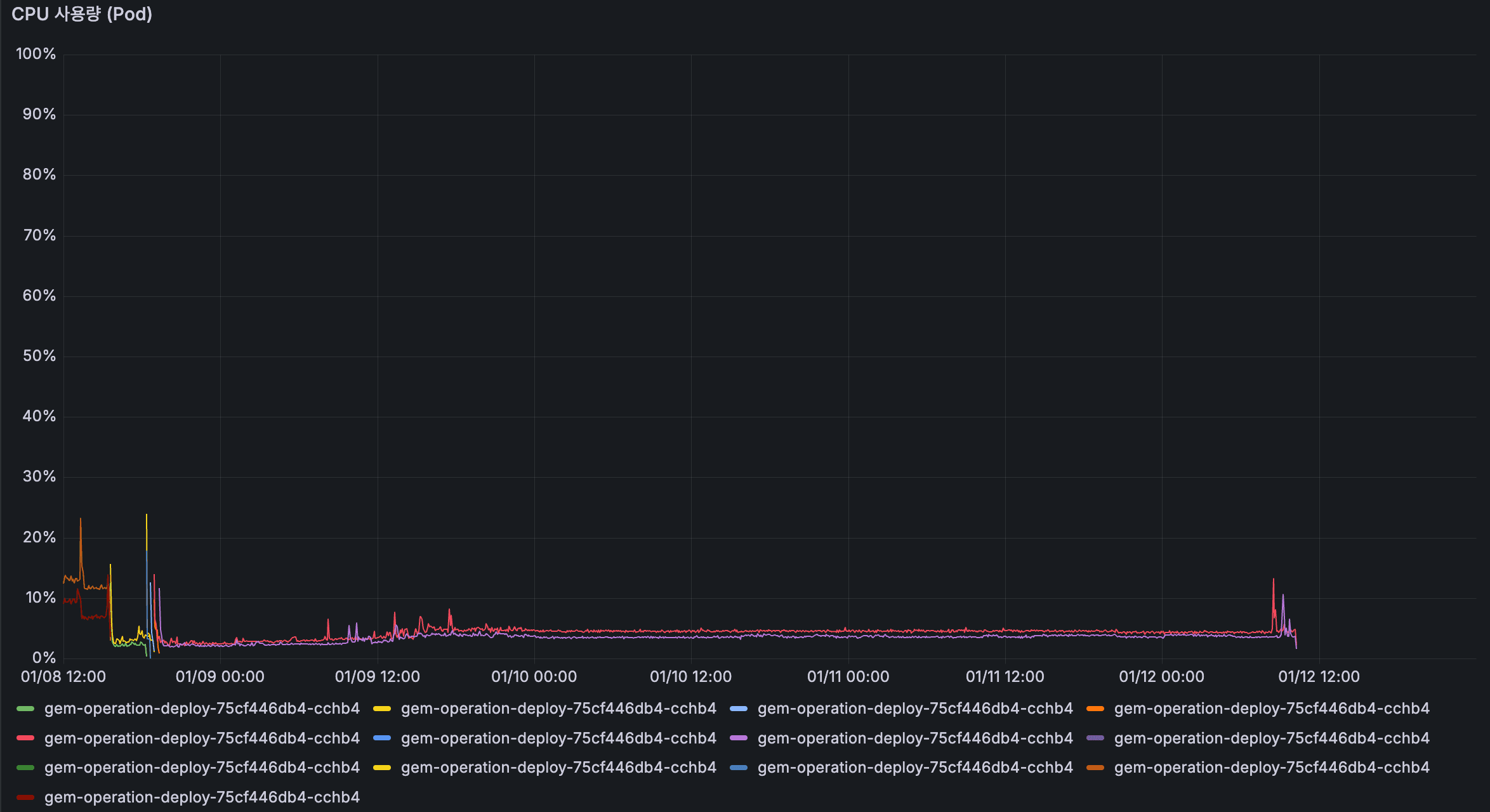Click the bright orange legend color swatch
Viewport: 1490px width, 812px height.
1095,709
